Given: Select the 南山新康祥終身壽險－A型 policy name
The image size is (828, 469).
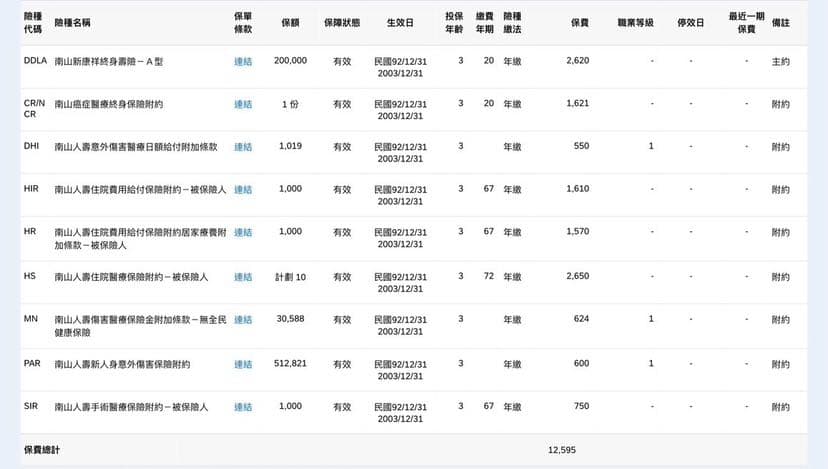Looking at the screenshot, I should coord(109,61).
